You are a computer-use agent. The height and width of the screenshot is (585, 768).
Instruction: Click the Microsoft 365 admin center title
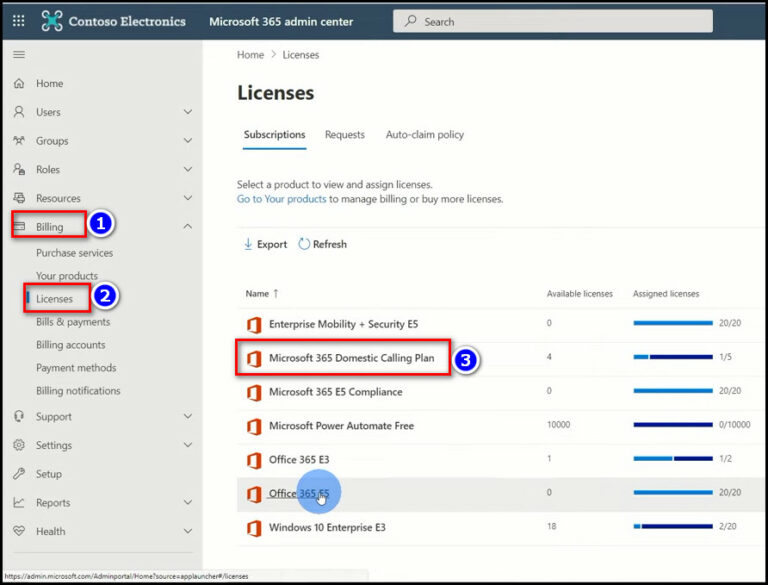281,22
